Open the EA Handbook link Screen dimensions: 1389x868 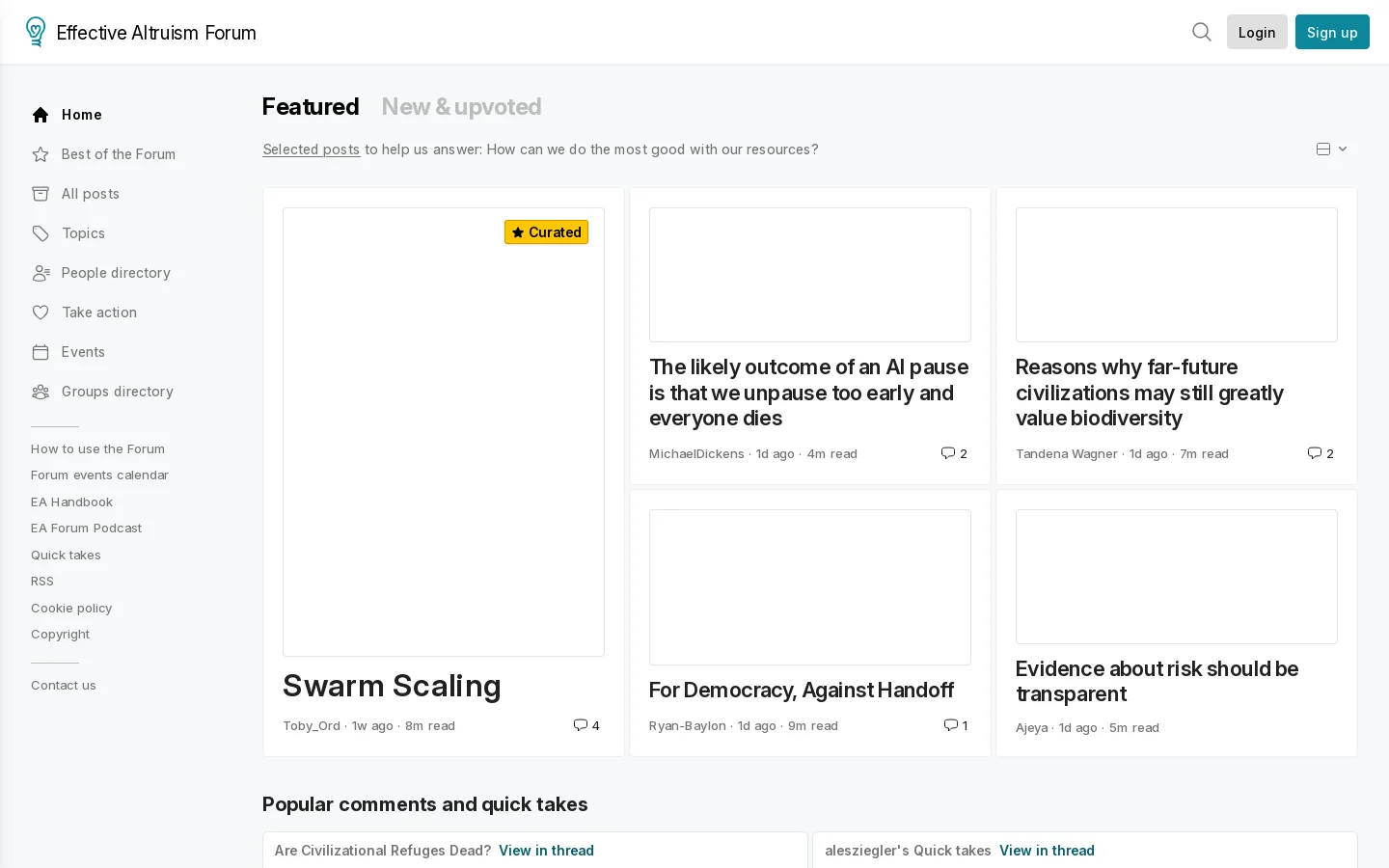pyautogui.click(x=71, y=502)
